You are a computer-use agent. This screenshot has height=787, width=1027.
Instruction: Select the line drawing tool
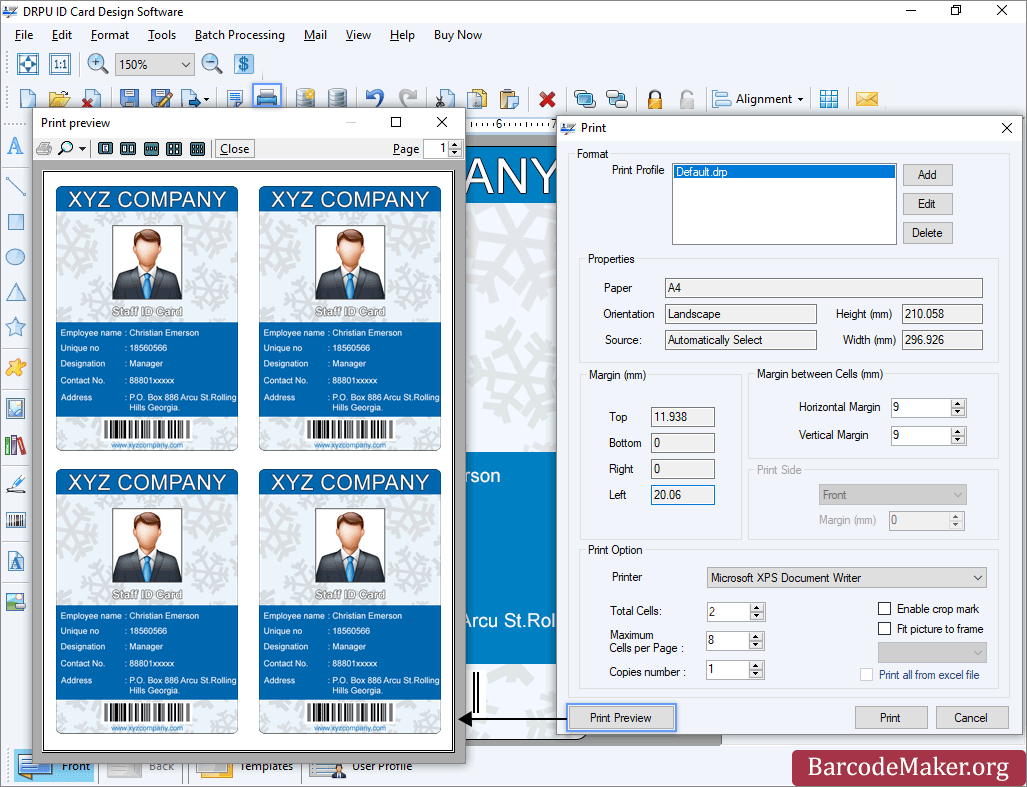pos(15,187)
